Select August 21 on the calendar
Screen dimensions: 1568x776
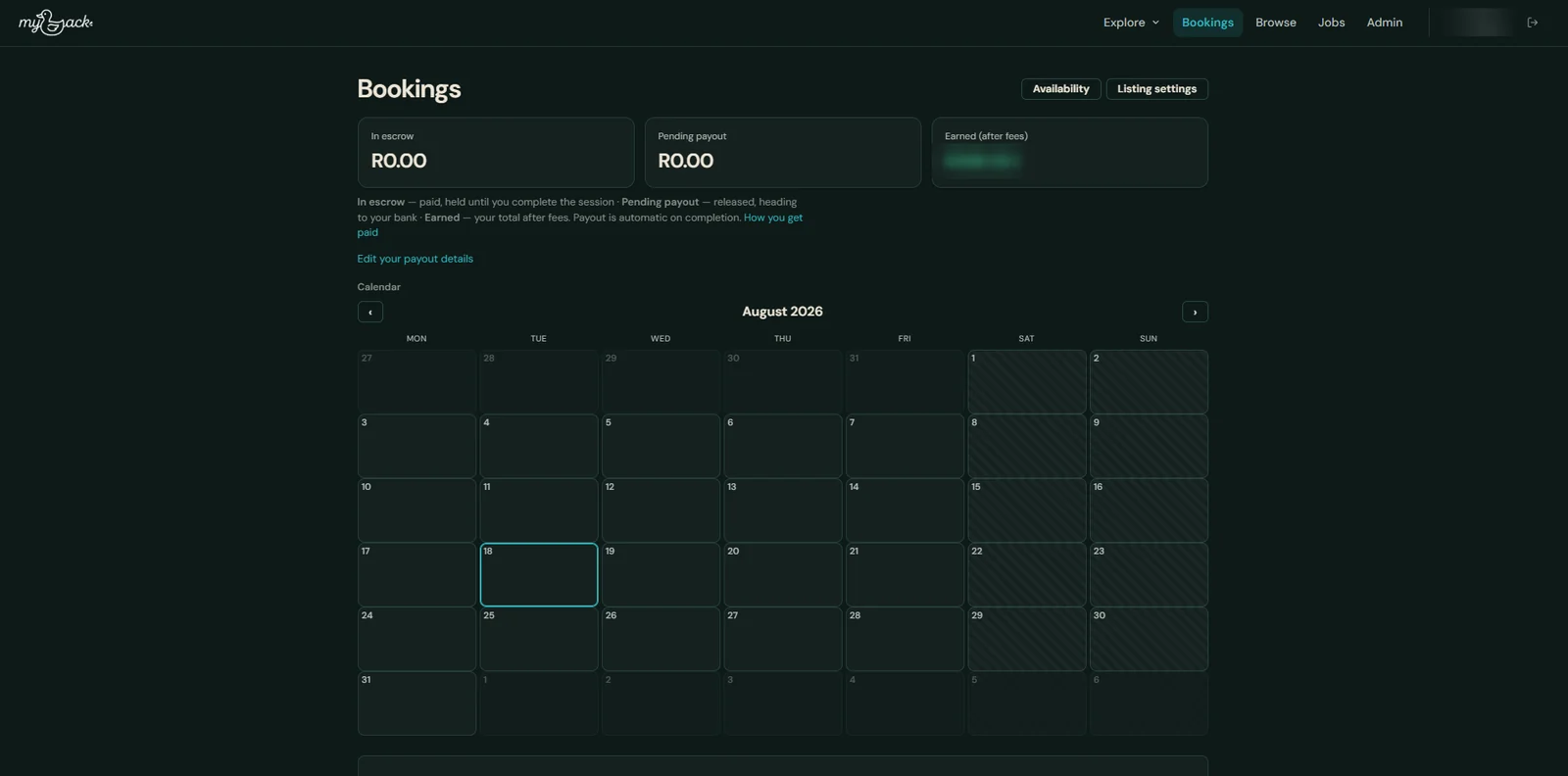tap(905, 575)
